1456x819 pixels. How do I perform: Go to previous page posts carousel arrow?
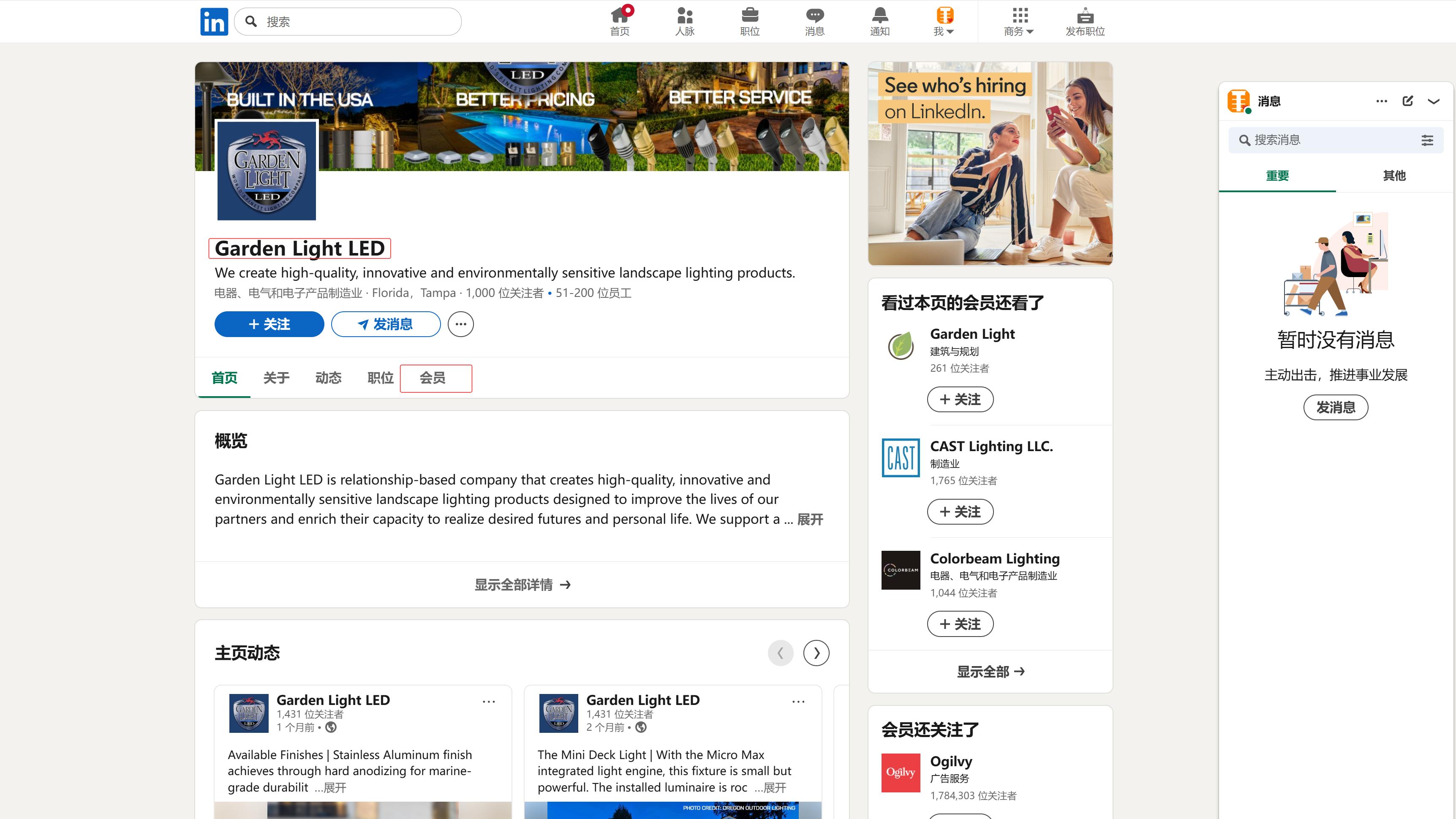point(781,653)
